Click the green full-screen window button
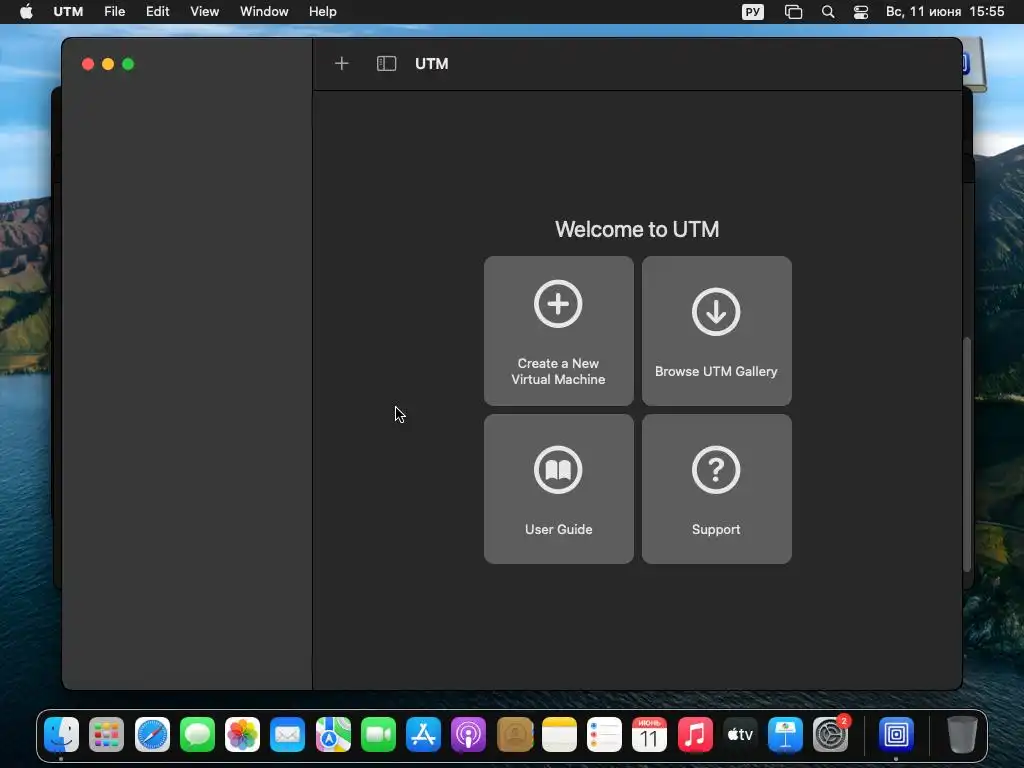 (128, 64)
